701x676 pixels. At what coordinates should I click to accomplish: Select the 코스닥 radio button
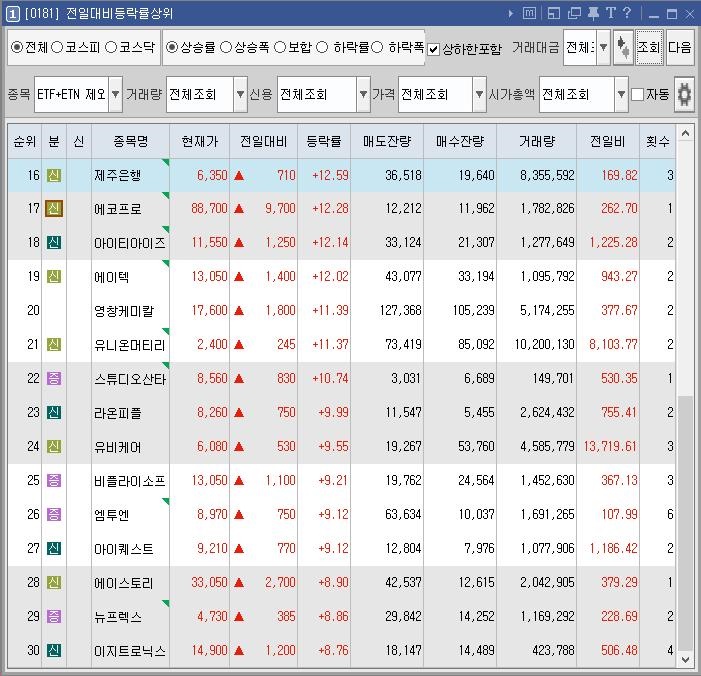pos(111,46)
